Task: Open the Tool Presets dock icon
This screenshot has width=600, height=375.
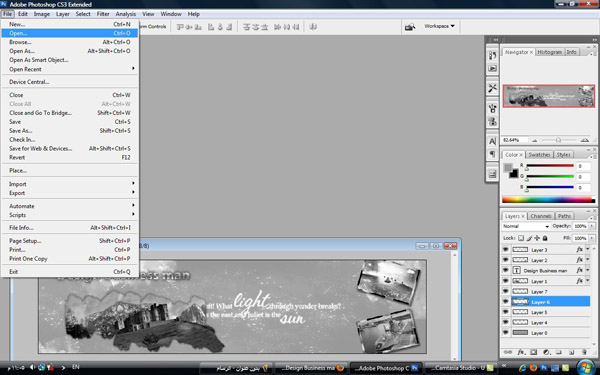Action: (492, 88)
